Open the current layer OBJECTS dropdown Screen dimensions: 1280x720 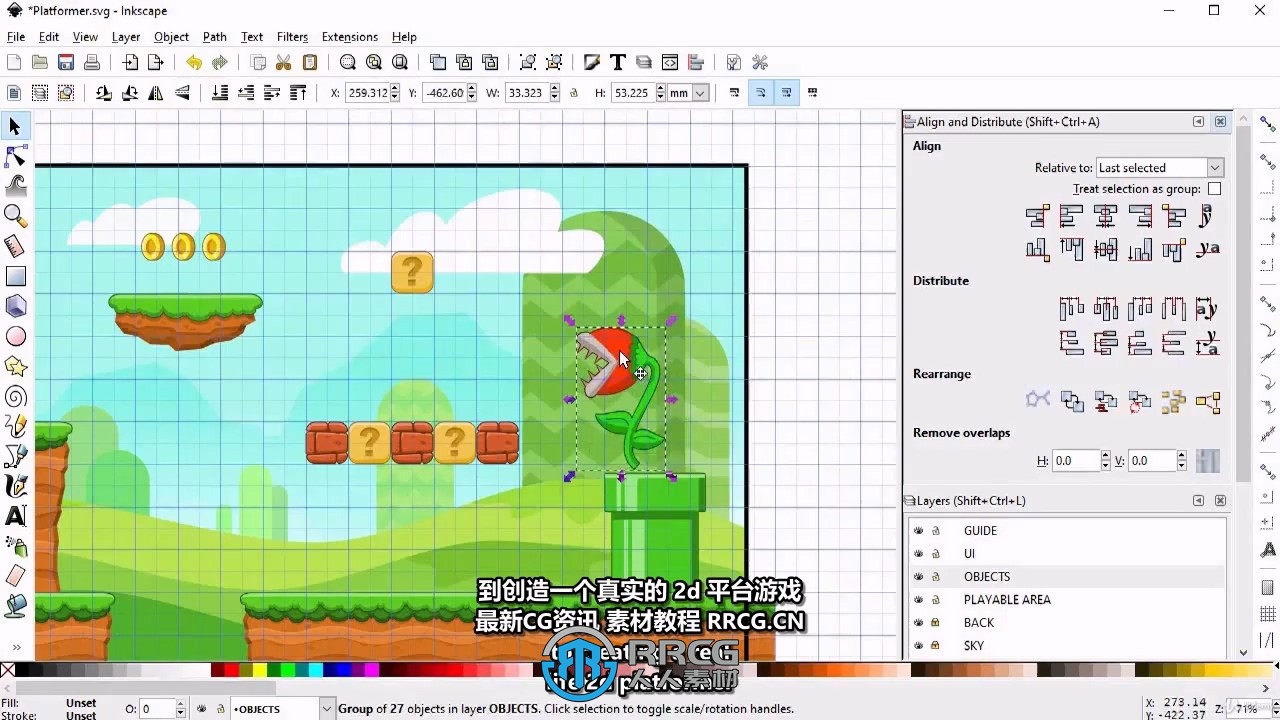[282, 709]
